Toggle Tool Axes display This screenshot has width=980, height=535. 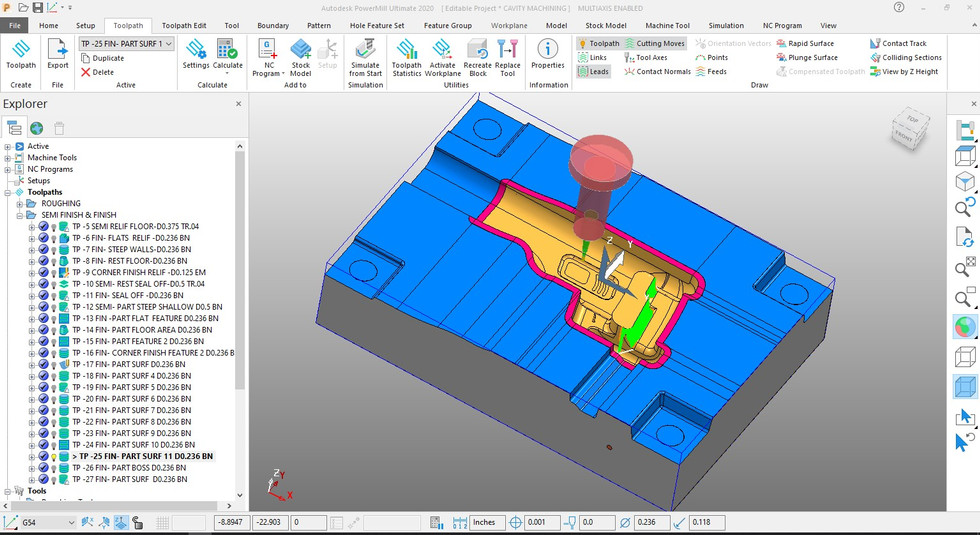point(646,58)
